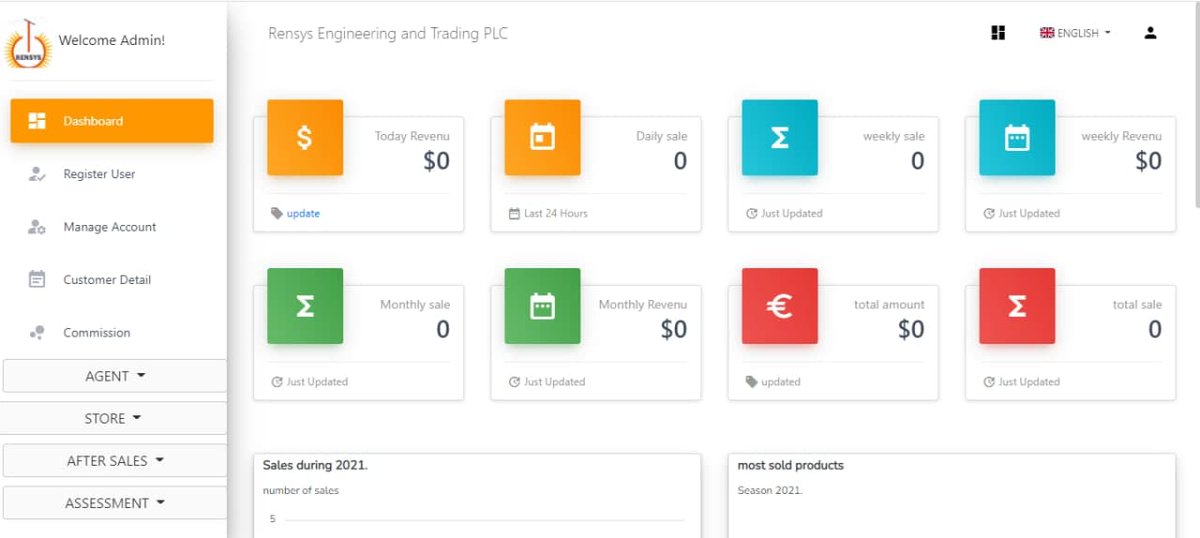This screenshot has width=1200, height=538.
Task: Click the red sigma total sale icon
Action: [1016, 306]
